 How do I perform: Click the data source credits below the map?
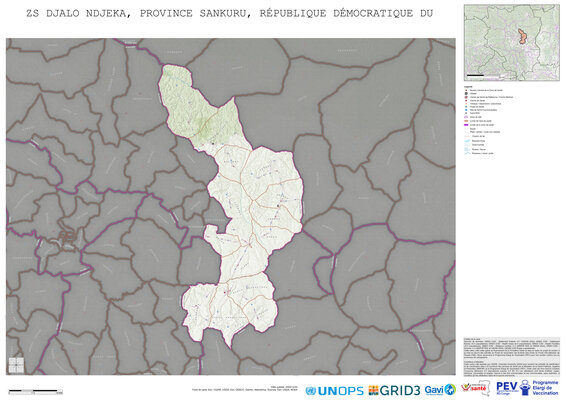point(245,388)
